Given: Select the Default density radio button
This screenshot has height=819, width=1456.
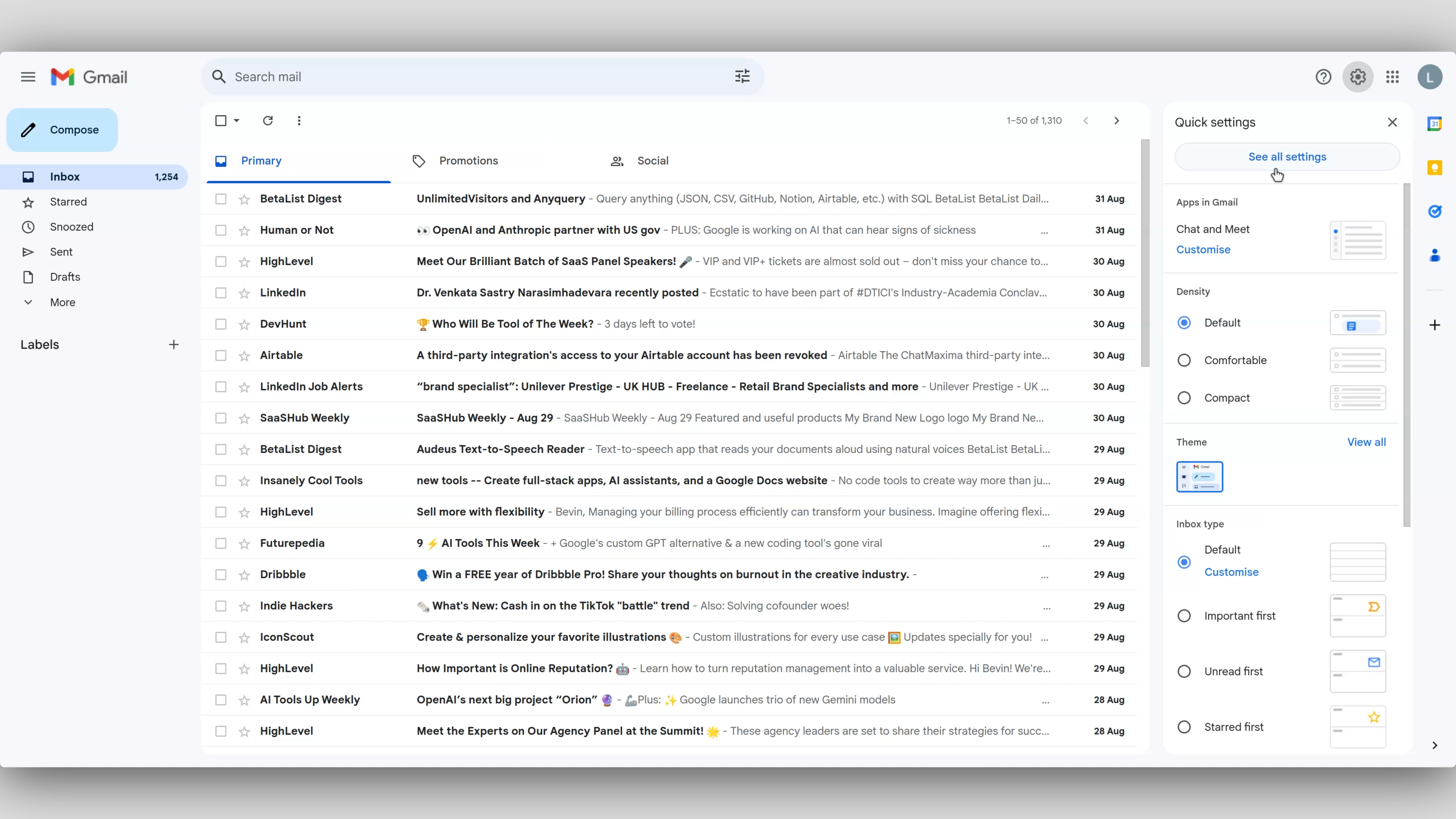Looking at the screenshot, I should pyautogui.click(x=1184, y=322).
